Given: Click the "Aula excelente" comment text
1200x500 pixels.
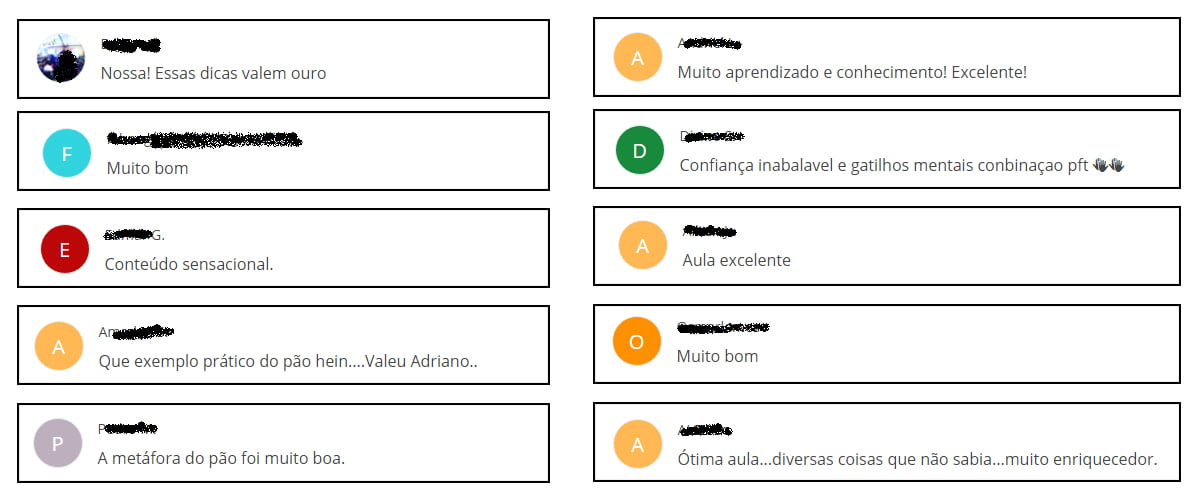Looking at the screenshot, I should 736,260.
